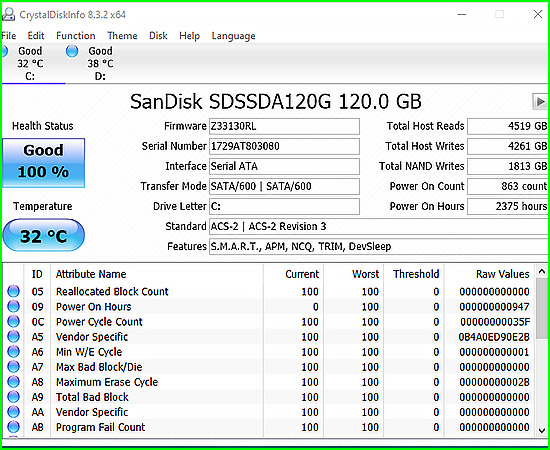The height and width of the screenshot is (450, 550).
Task: Select the Power Cycle Count attribute name
Action: (x=99, y=322)
